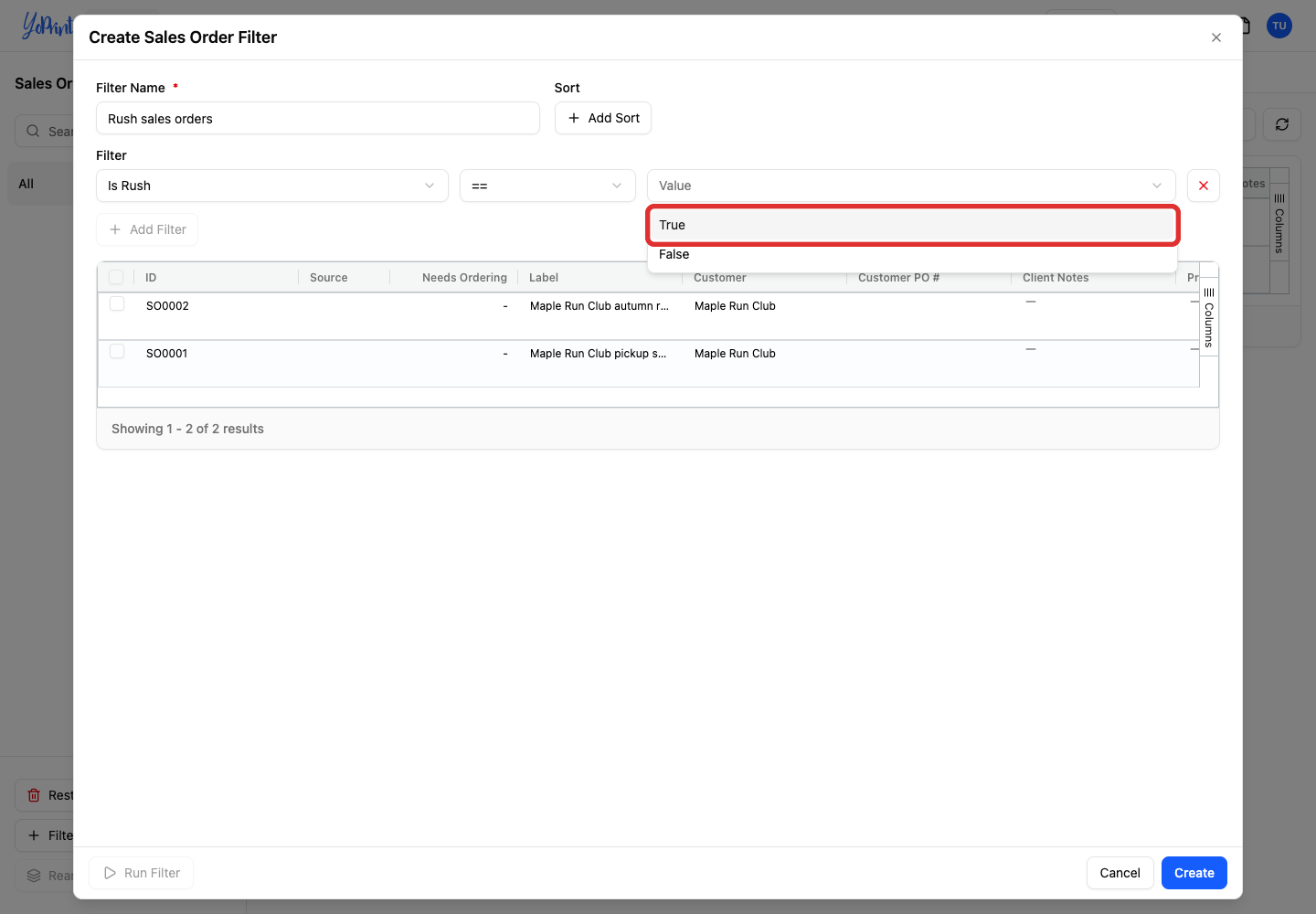Screen dimensions: 1316x914
Task: Open the Is Rush field dropdown
Action: click(272, 186)
